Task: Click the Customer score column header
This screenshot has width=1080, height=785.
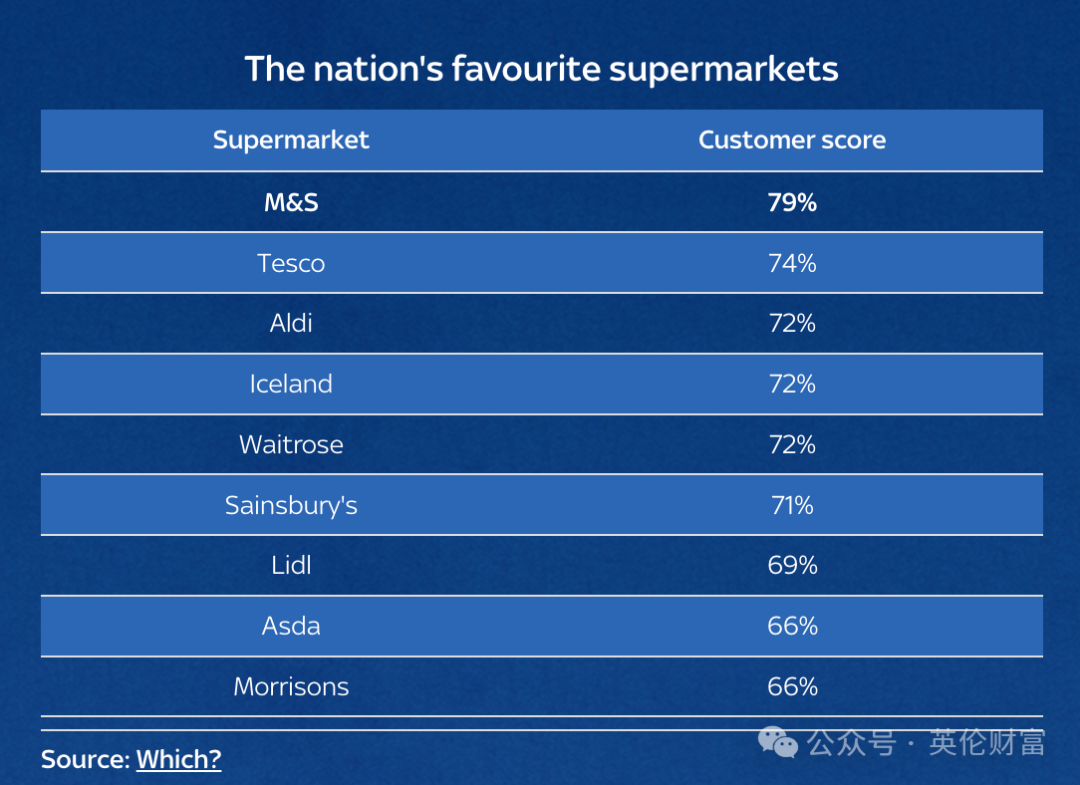Action: pos(792,140)
